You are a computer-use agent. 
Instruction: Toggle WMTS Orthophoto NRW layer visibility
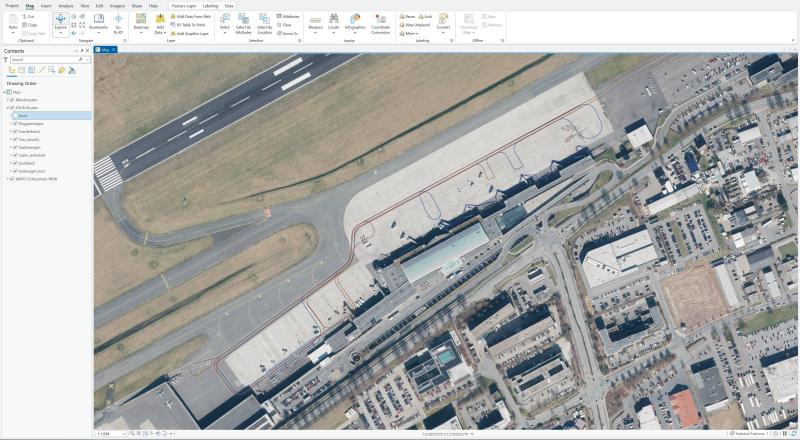[10, 180]
